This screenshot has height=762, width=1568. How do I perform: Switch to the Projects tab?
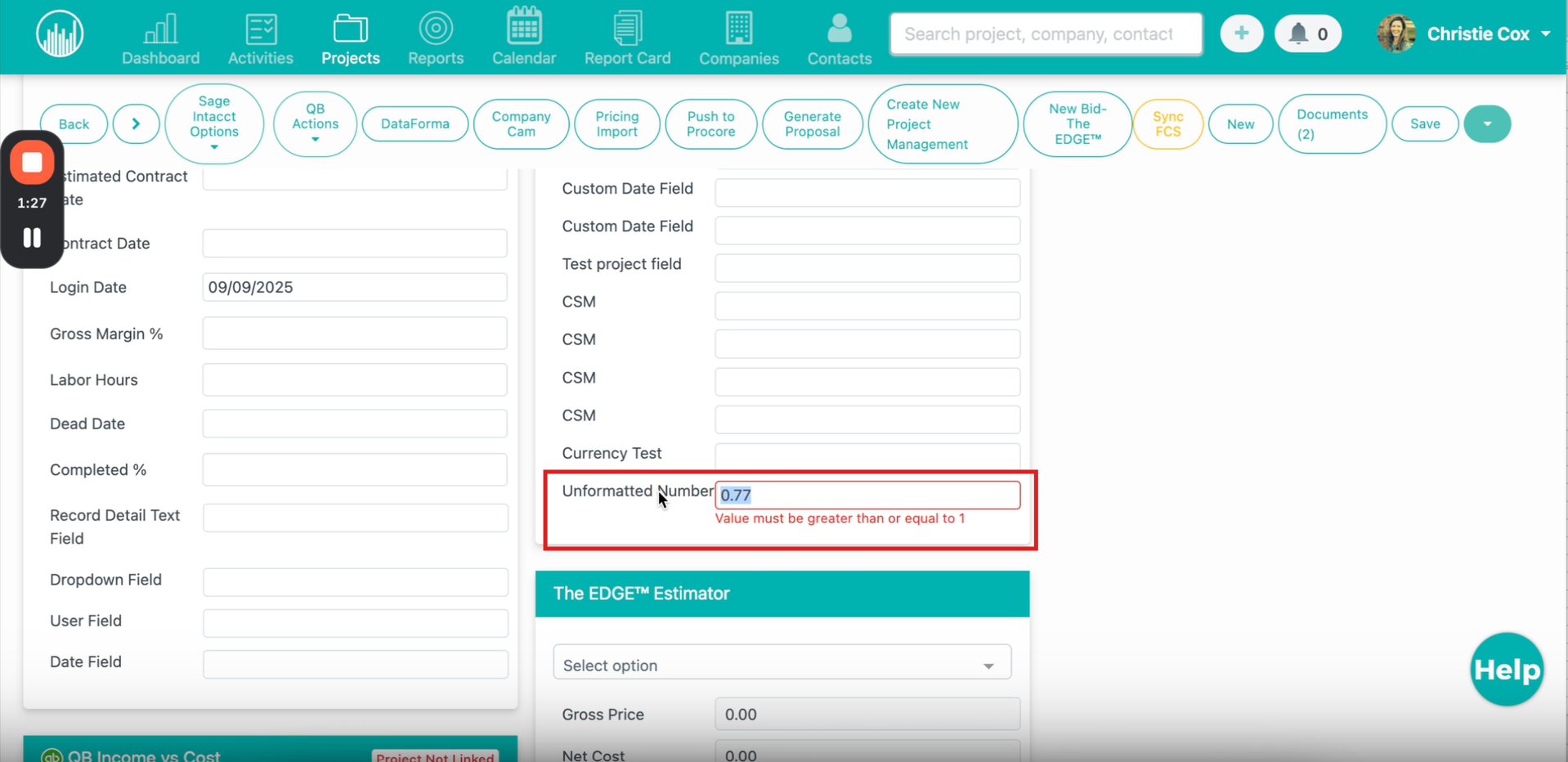(x=350, y=38)
